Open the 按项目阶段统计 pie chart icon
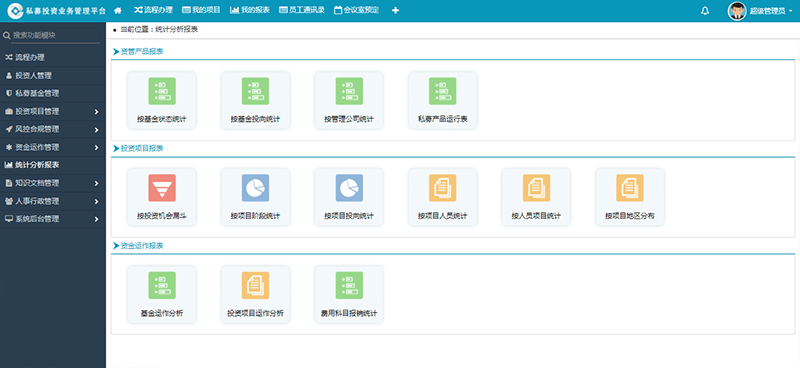The image size is (800, 368). [255, 188]
